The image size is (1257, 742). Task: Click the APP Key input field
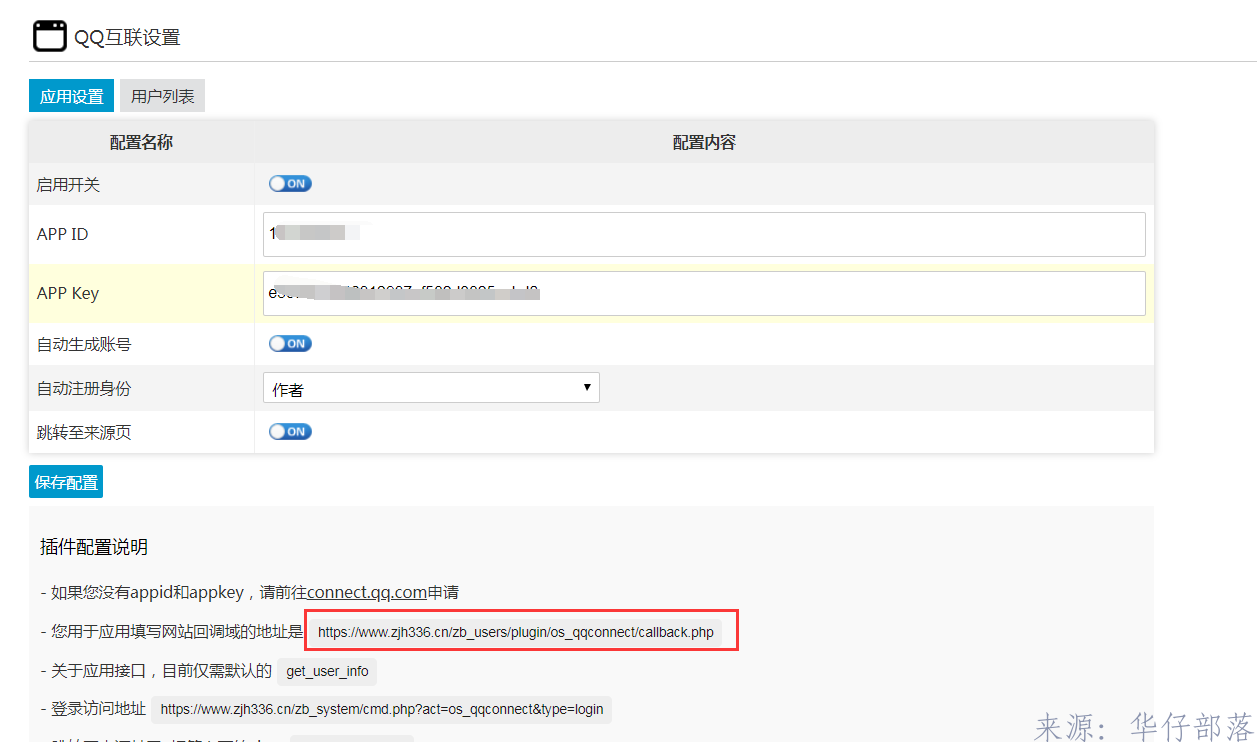(704, 293)
